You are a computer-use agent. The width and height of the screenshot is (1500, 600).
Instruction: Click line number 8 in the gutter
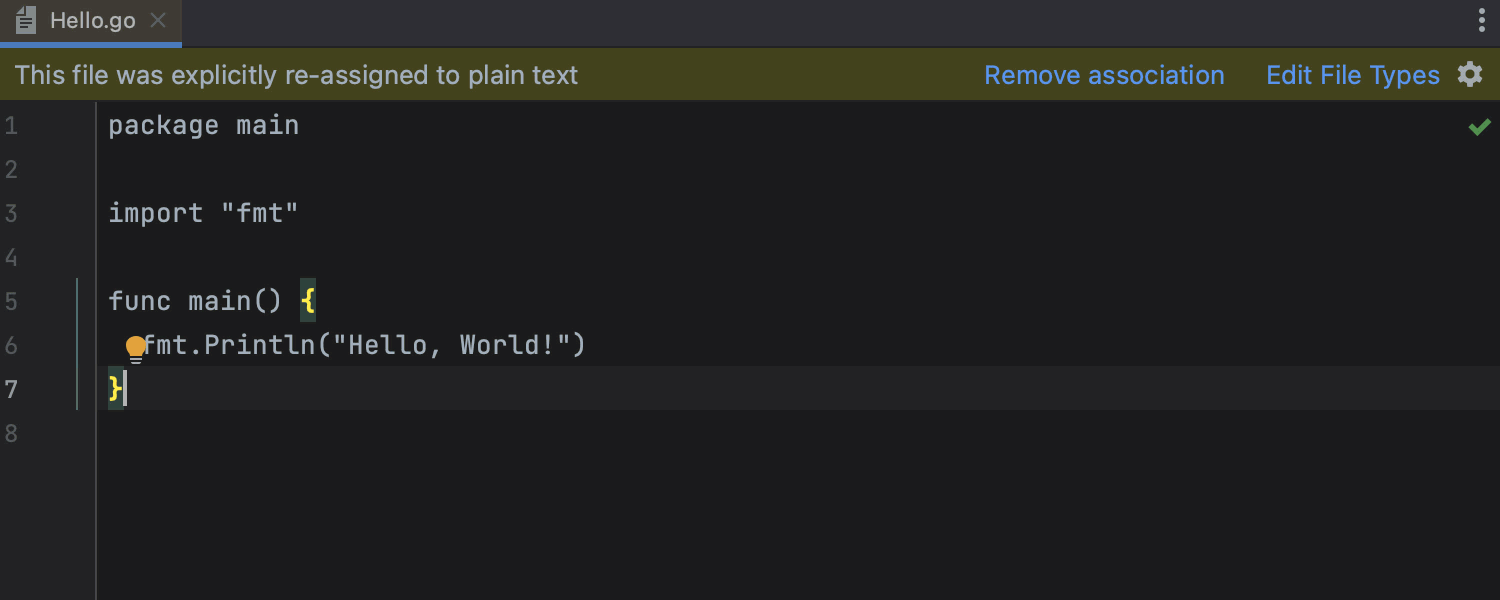pyautogui.click(x=11, y=433)
